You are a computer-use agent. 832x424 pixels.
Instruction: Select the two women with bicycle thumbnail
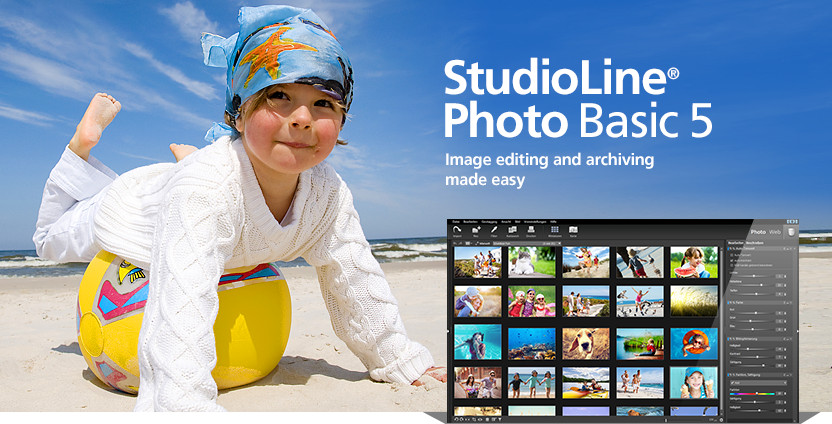[478, 383]
